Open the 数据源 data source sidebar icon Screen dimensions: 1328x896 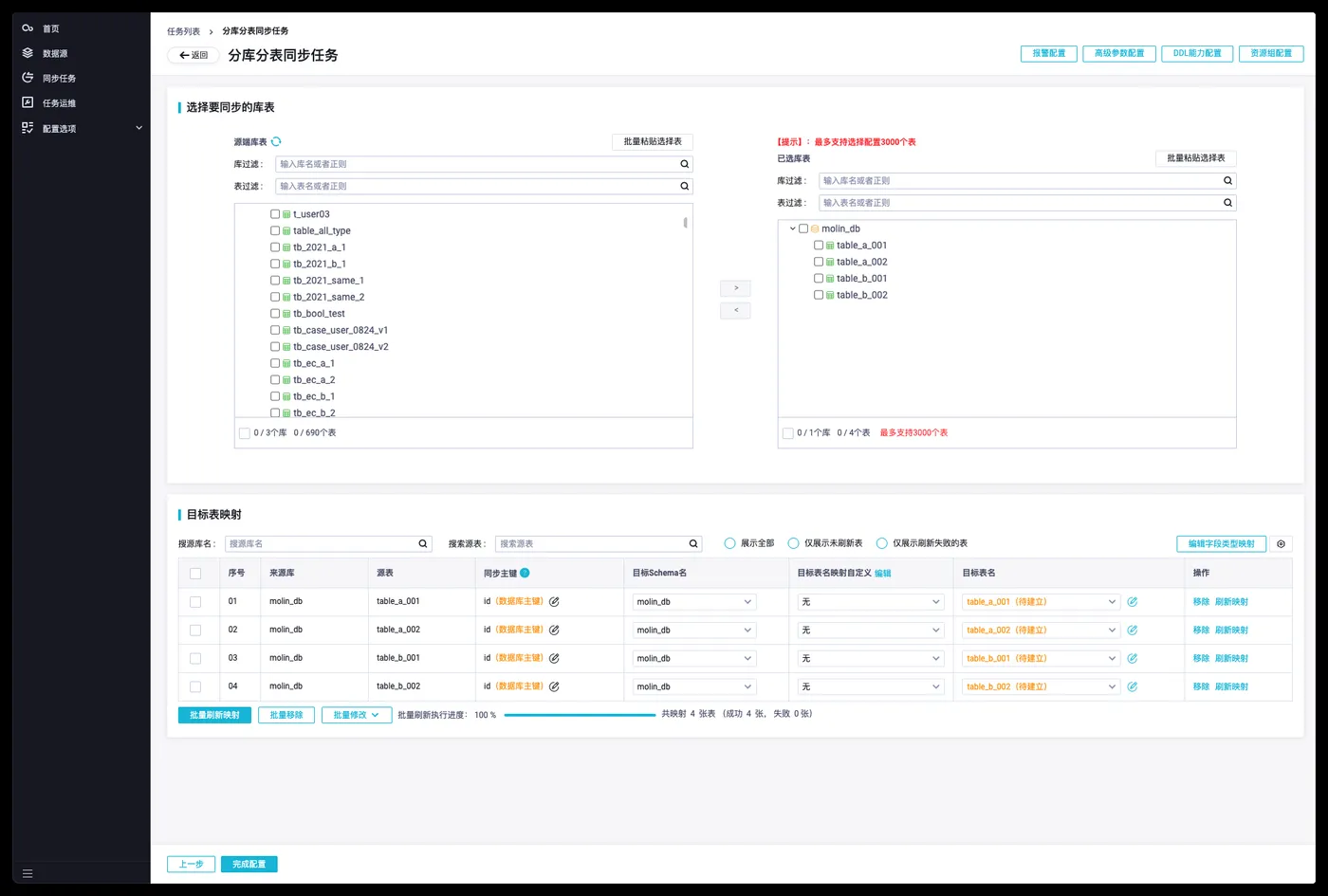click(x=28, y=53)
